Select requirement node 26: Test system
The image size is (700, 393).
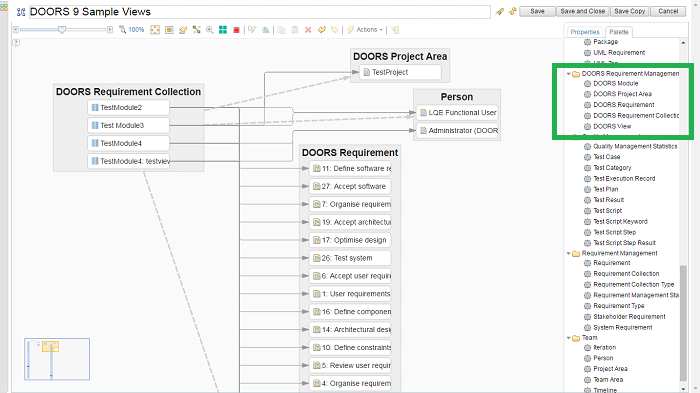coord(350,258)
